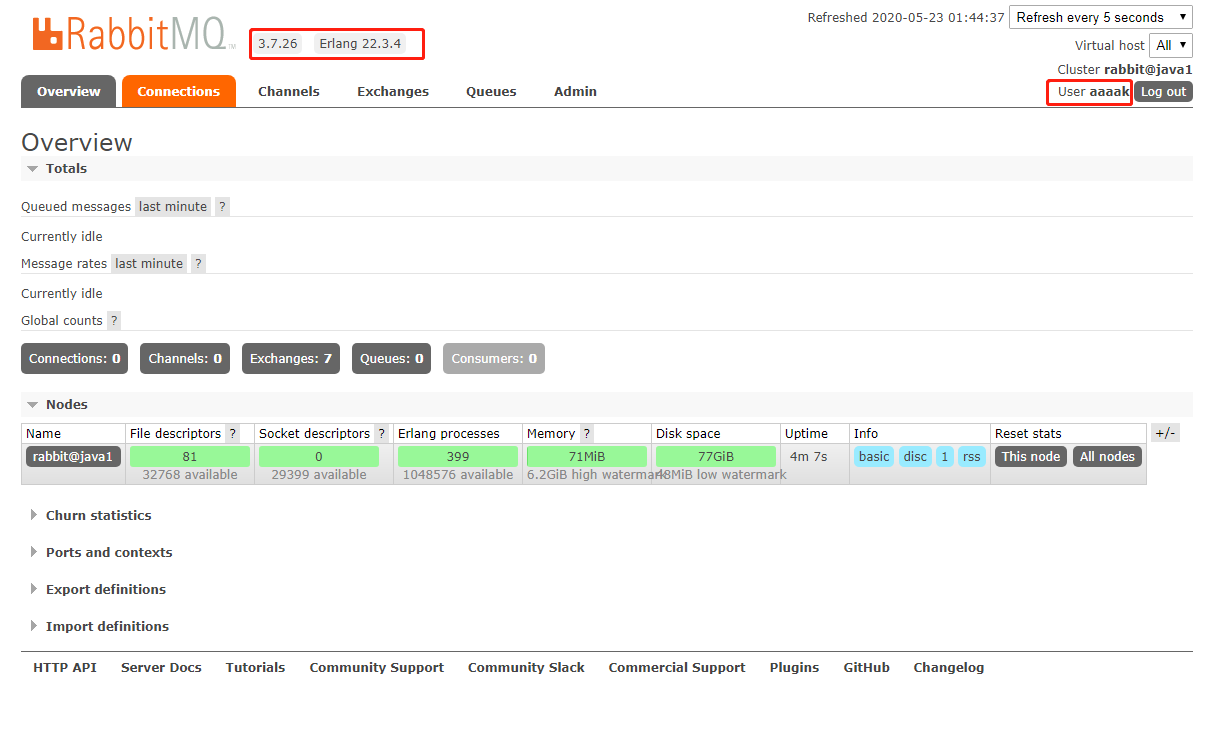Open the Commercial Support link
Screen dimensions: 1210x733
click(x=677, y=667)
